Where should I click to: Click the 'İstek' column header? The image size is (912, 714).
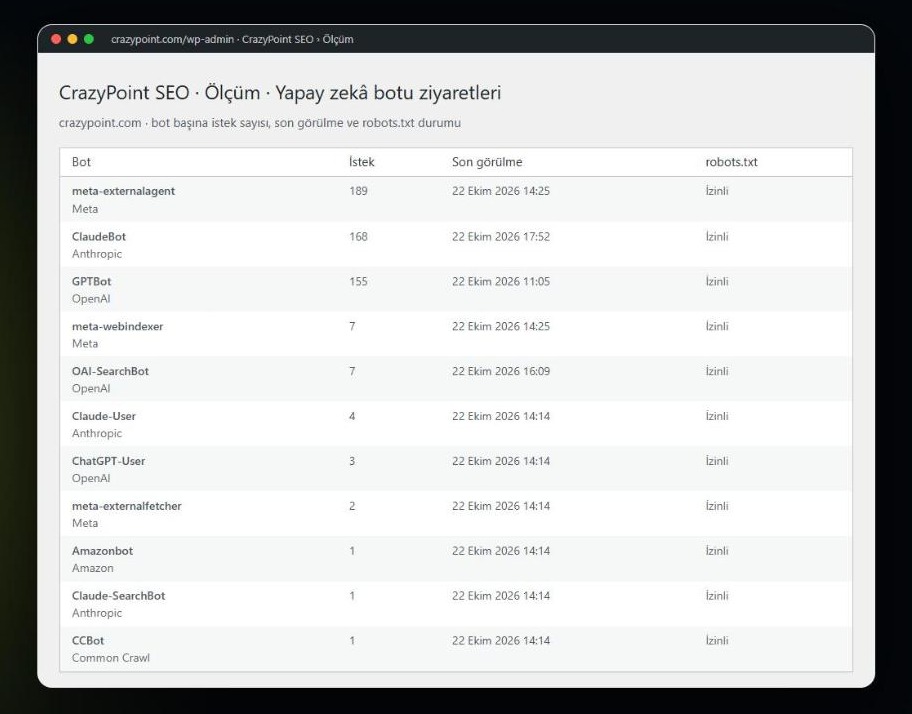pyautogui.click(x=362, y=162)
